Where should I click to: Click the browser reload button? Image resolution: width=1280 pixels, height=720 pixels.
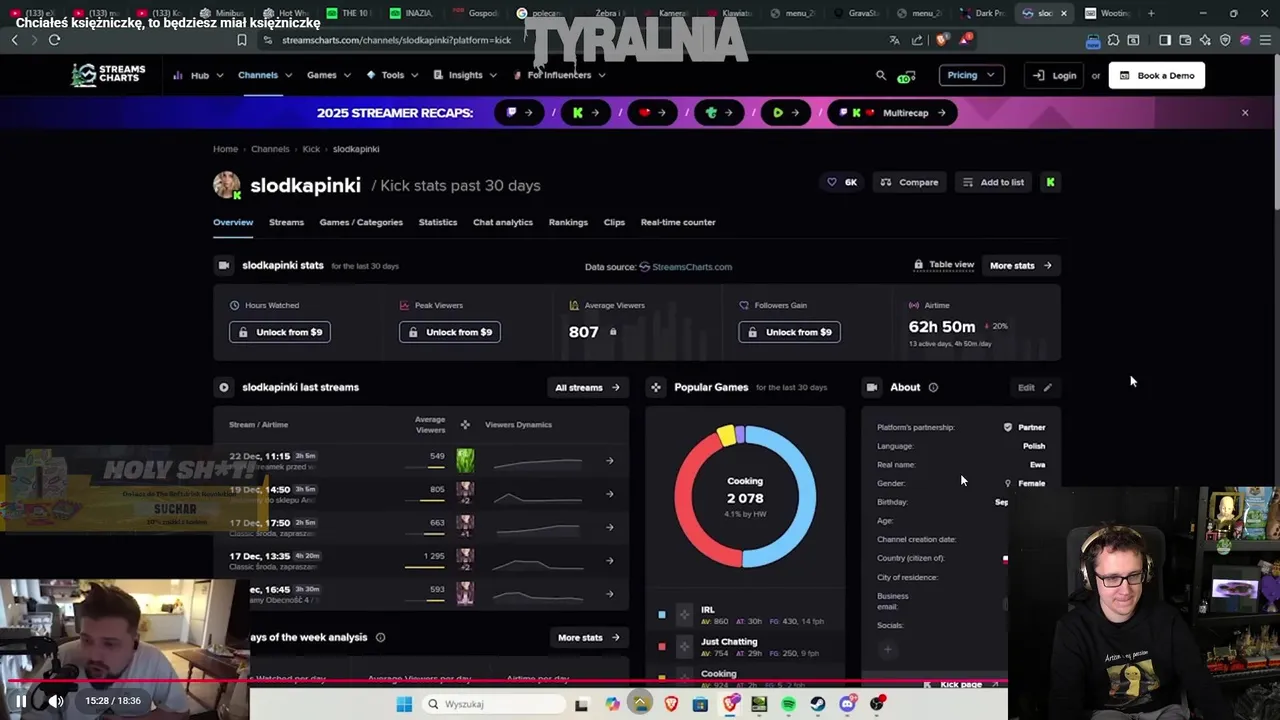54,40
